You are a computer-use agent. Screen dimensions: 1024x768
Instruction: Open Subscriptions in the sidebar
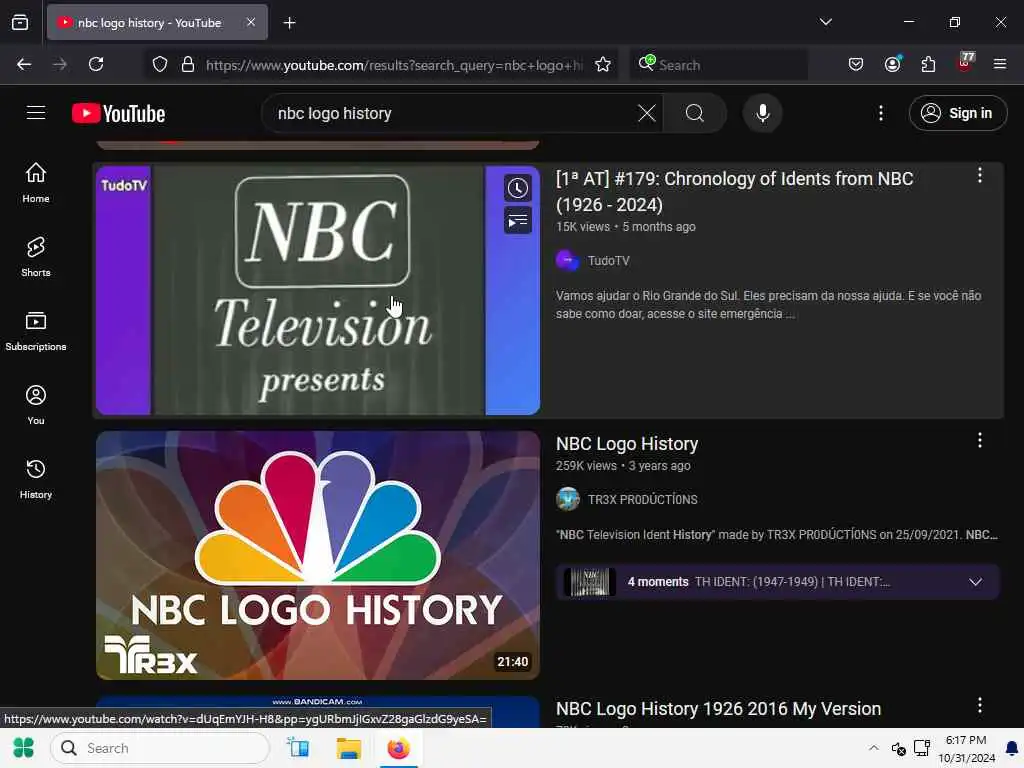(x=36, y=331)
